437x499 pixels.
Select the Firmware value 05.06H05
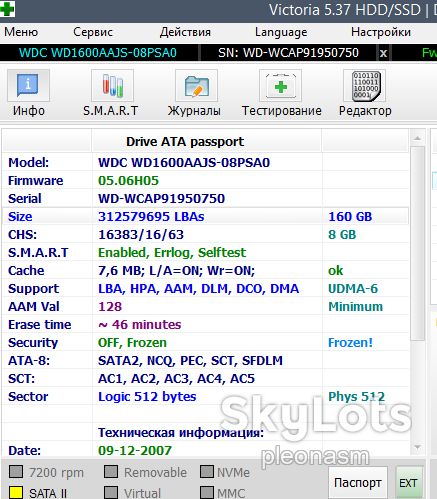click(x=128, y=181)
